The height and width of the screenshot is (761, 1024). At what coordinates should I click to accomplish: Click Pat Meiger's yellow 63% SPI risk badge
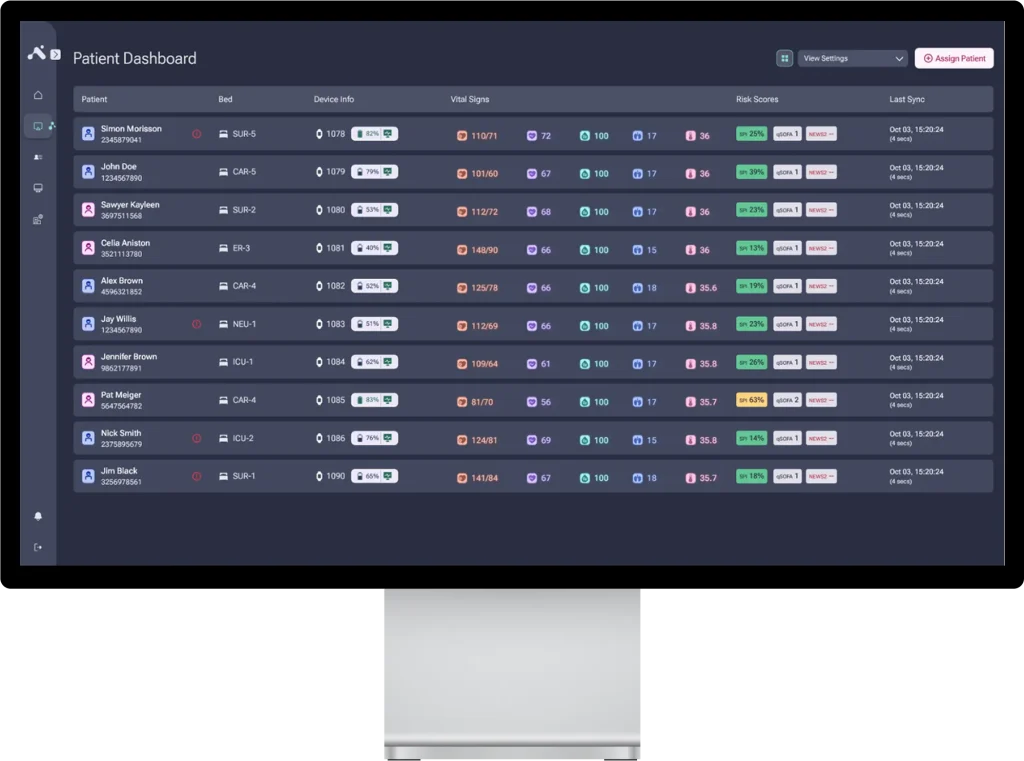751,400
